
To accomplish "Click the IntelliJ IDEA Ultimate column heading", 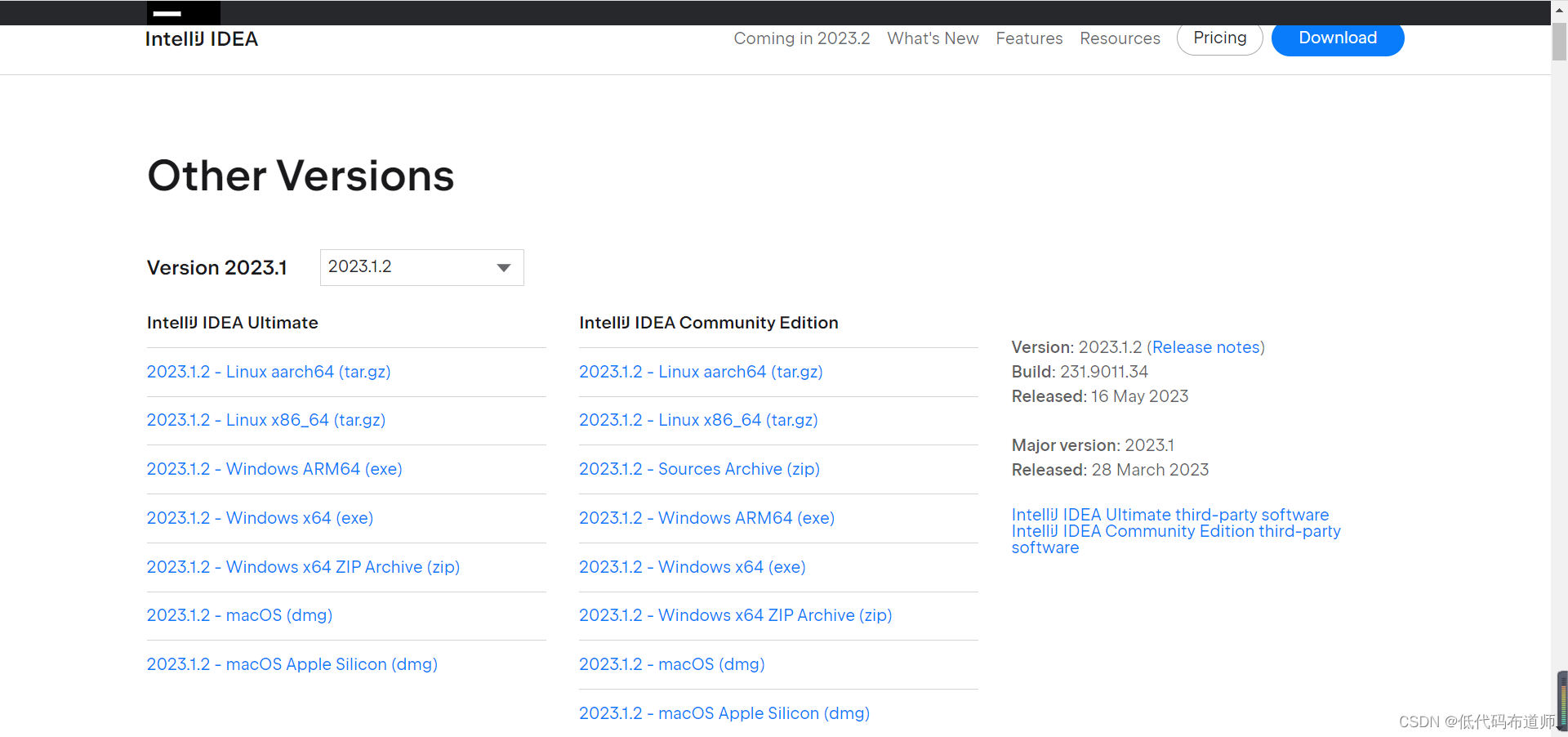I will (x=233, y=323).
